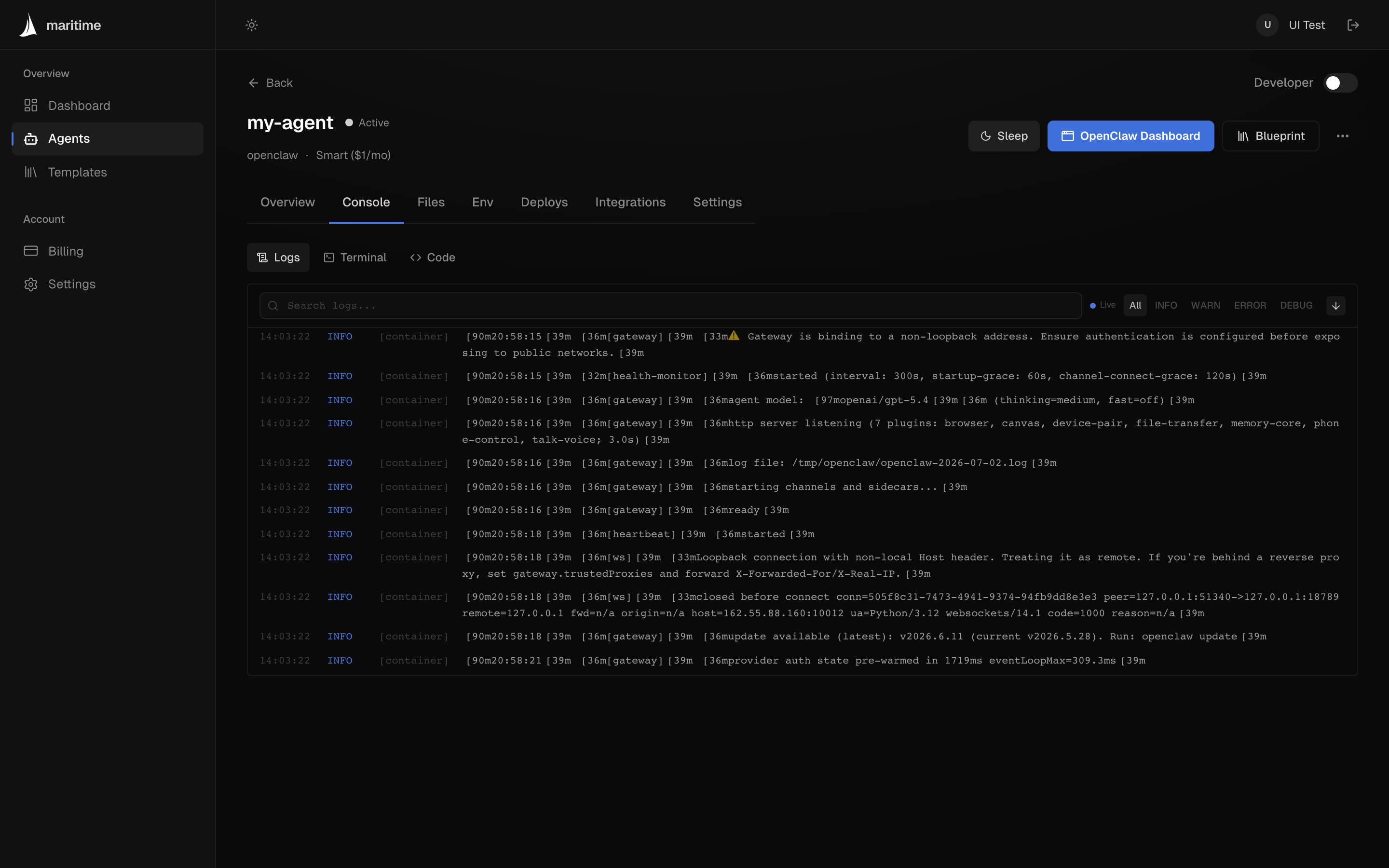Click the maritime sailboat logo
This screenshot has width=1389, height=868.
tap(28, 25)
